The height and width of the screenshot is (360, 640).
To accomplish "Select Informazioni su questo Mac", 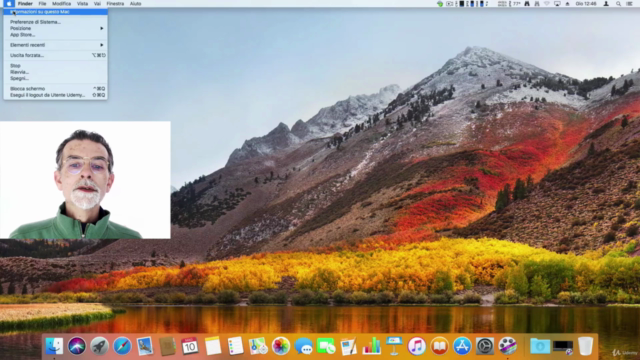I will click(x=56, y=12).
